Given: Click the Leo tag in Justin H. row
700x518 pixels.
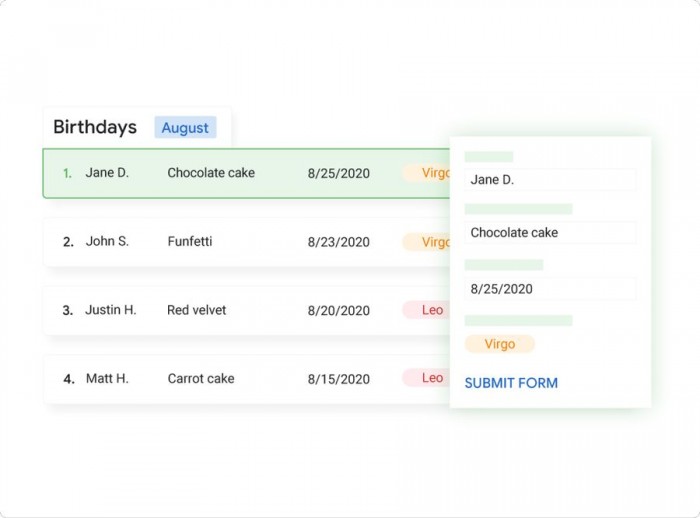Looking at the screenshot, I should point(430,310).
